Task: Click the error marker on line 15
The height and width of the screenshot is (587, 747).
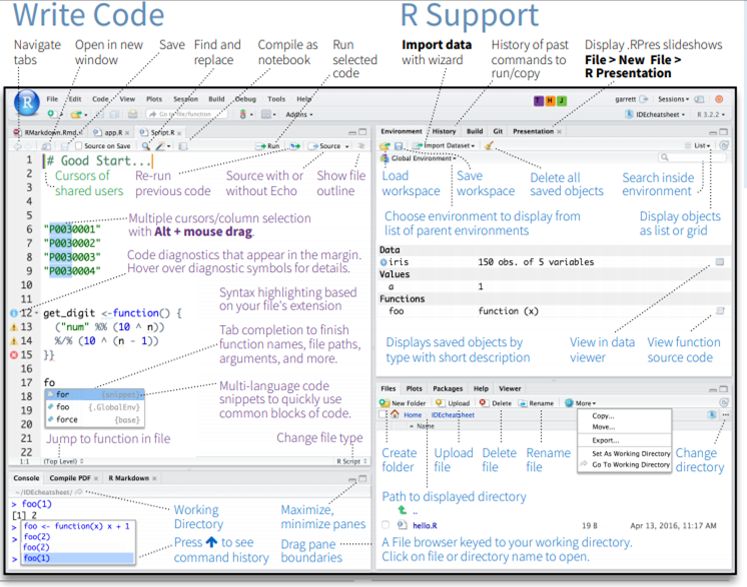Action: [14, 354]
